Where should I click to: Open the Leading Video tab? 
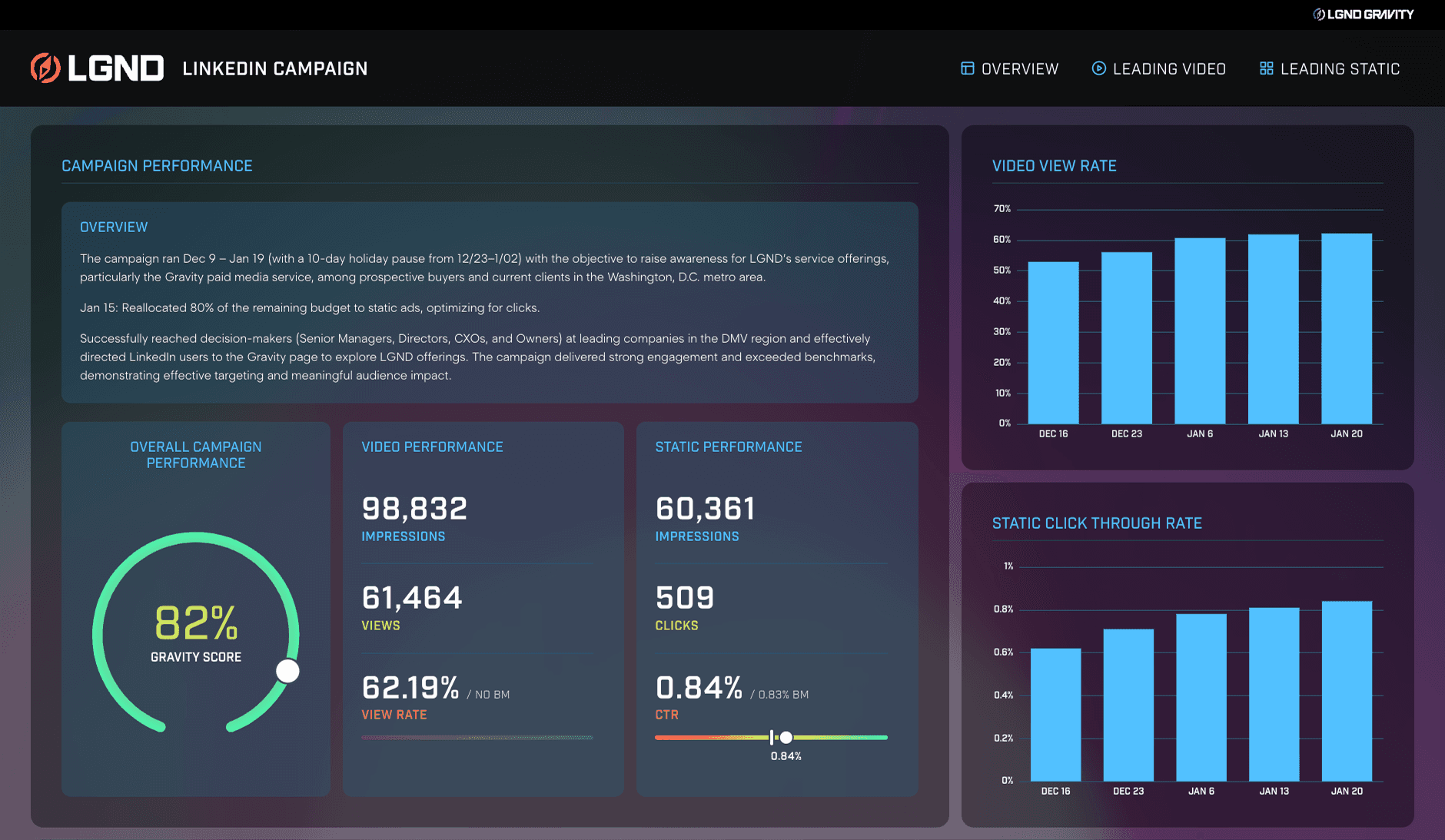(x=1159, y=69)
